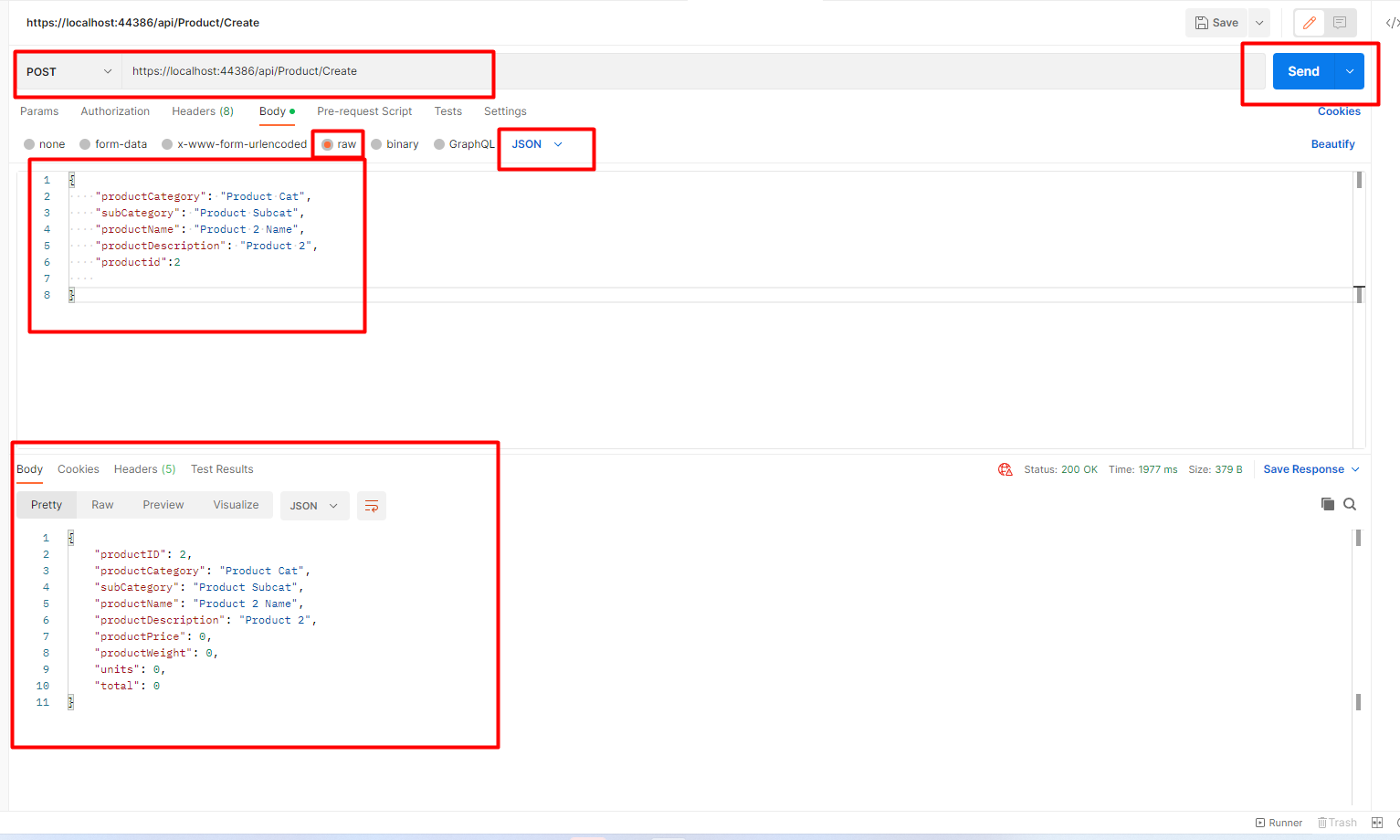Click the Save disk icon
This screenshot has height=840, width=1400.
(1202, 23)
